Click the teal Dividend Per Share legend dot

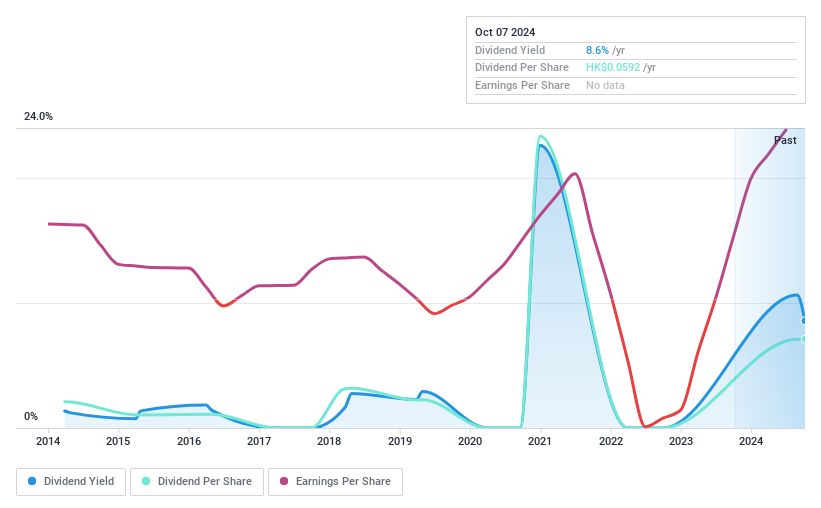click(146, 481)
